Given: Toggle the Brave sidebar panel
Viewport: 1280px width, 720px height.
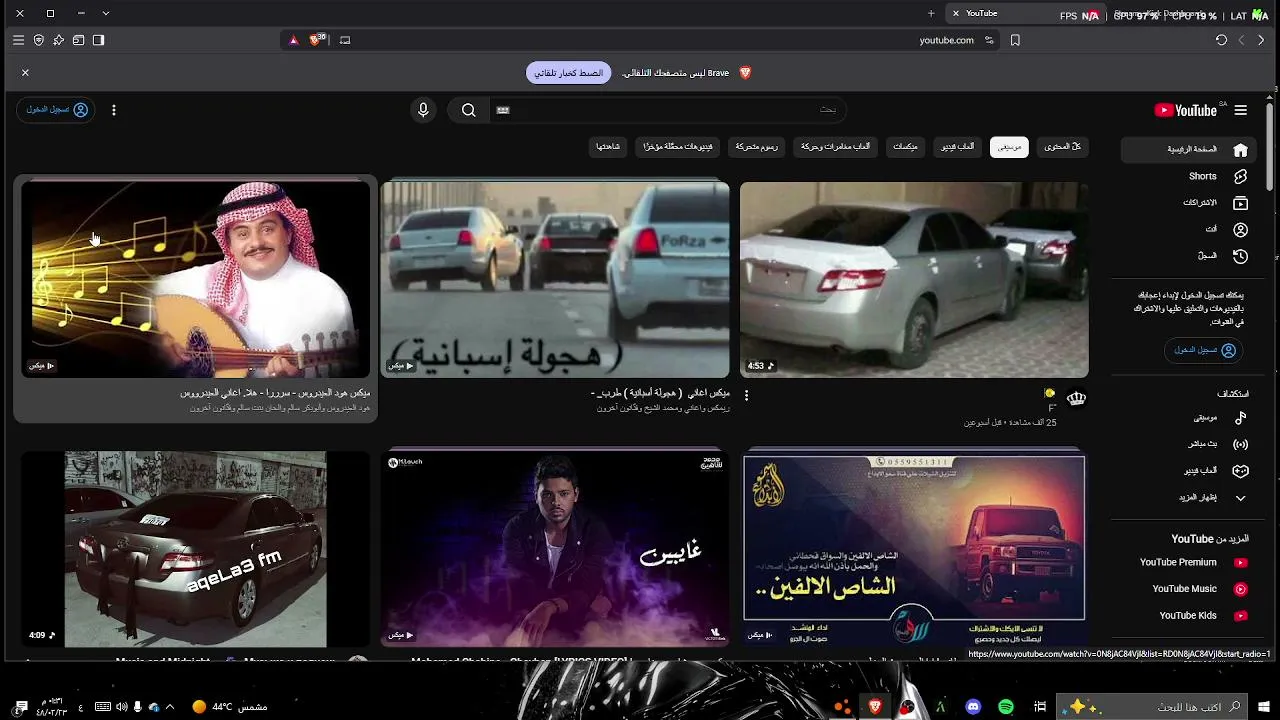Looking at the screenshot, I should click(x=98, y=40).
